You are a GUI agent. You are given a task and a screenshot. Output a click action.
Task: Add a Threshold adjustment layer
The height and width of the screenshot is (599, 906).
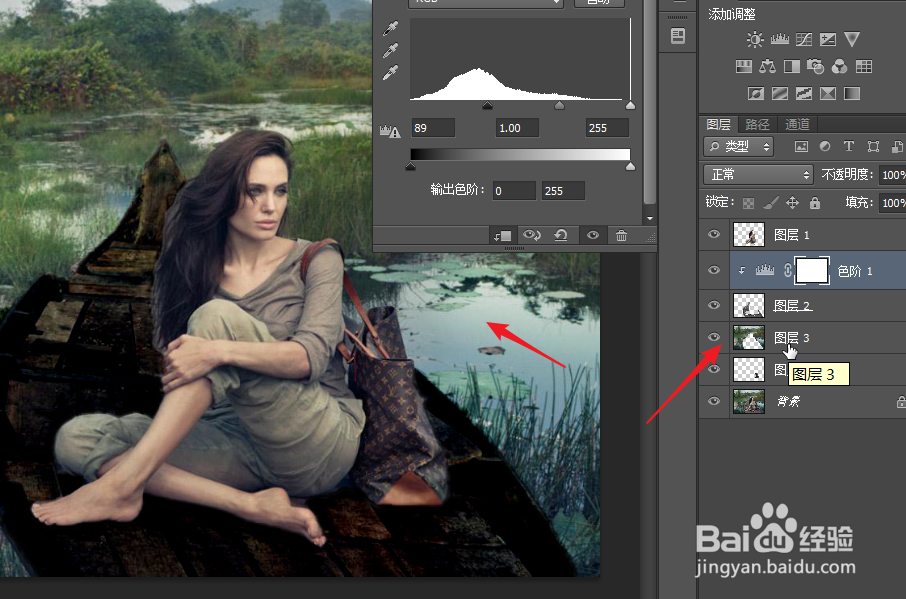click(x=804, y=93)
